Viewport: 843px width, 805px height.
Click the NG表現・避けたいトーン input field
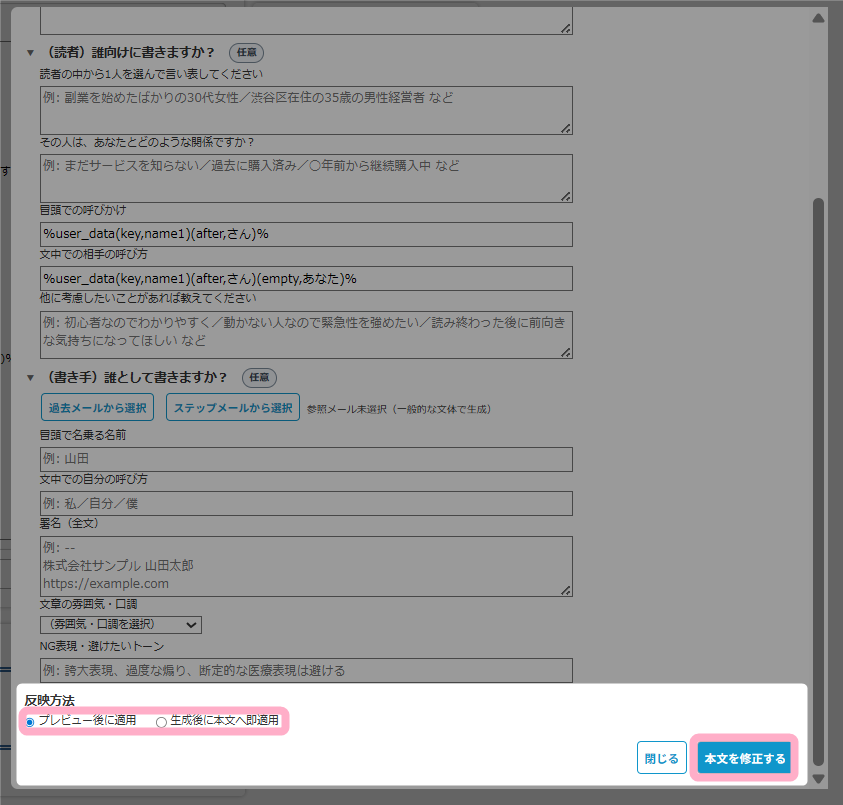(306, 670)
